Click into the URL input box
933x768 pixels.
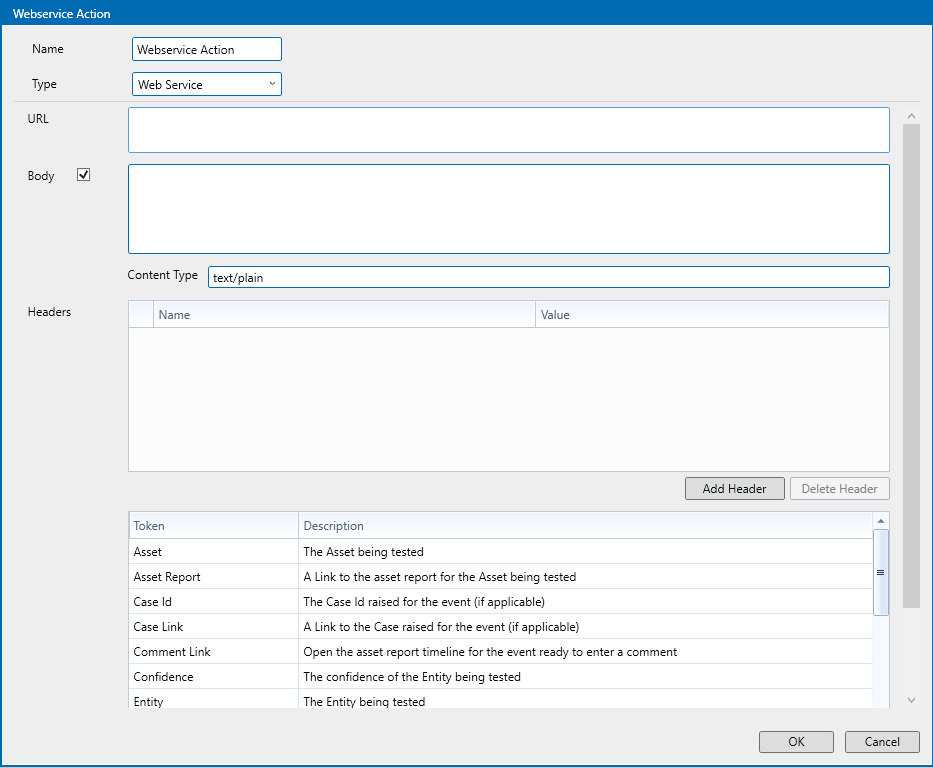pos(508,130)
